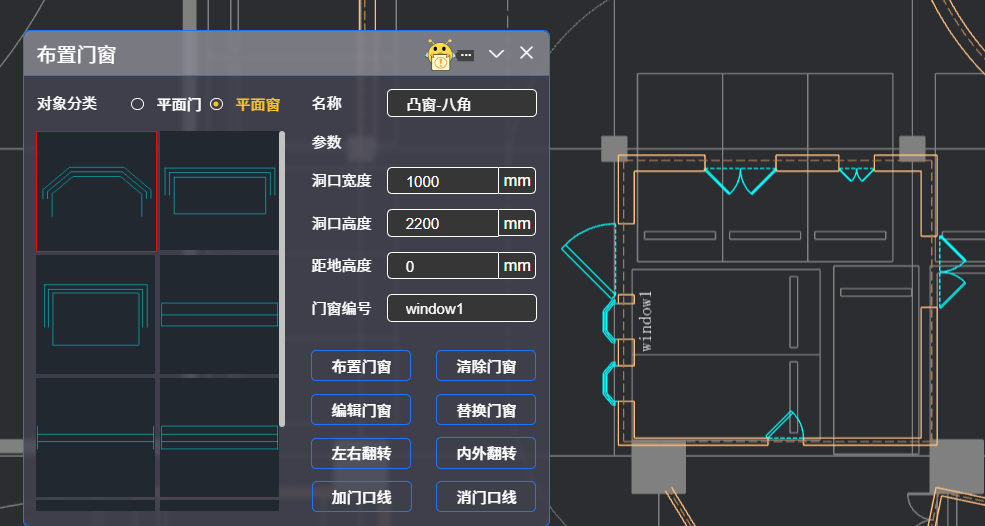Image resolution: width=985 pixels, height=526 pixels.
Task: Click the 布置门窗 button
Action: pyautogui.click(x=361, y=366)
